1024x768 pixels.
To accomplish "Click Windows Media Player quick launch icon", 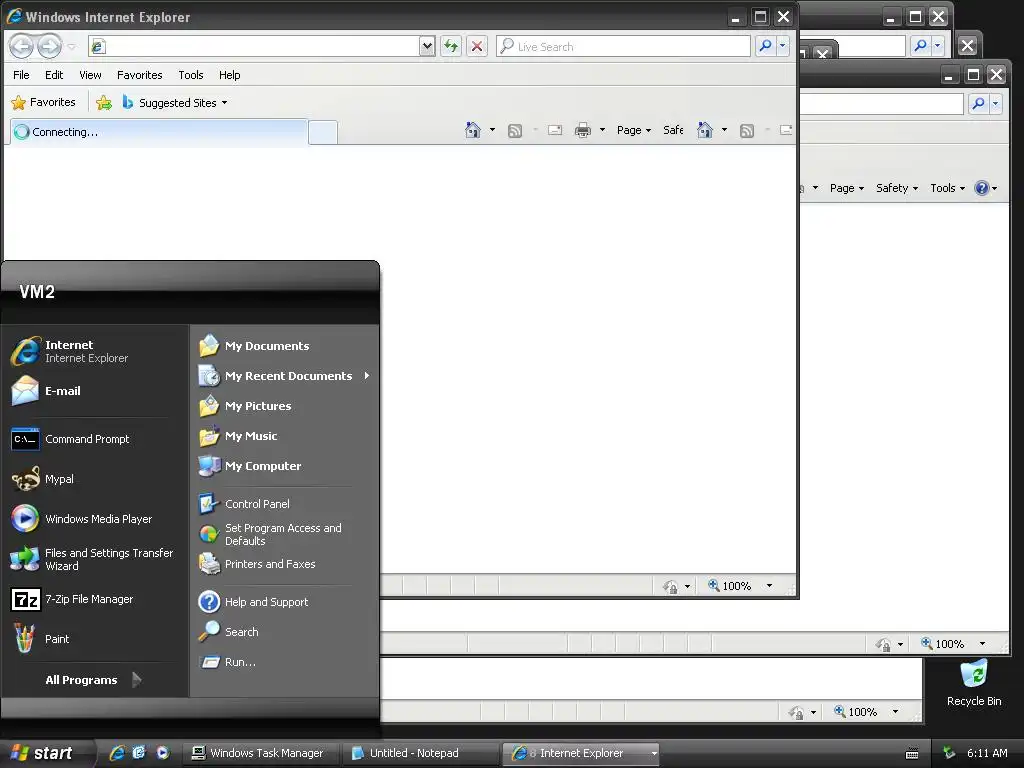I will [x=163, y=753].
